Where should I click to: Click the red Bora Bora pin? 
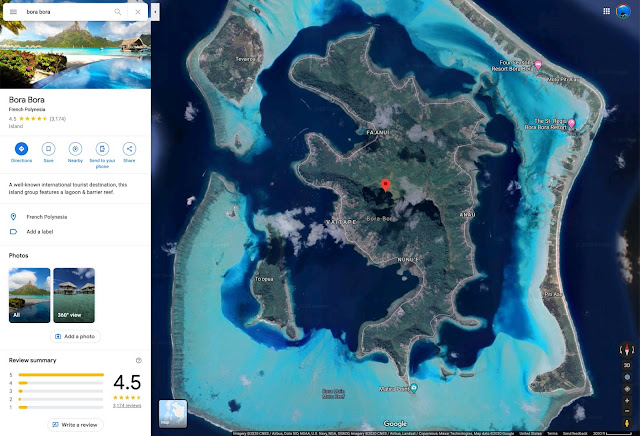click(385, 185)
